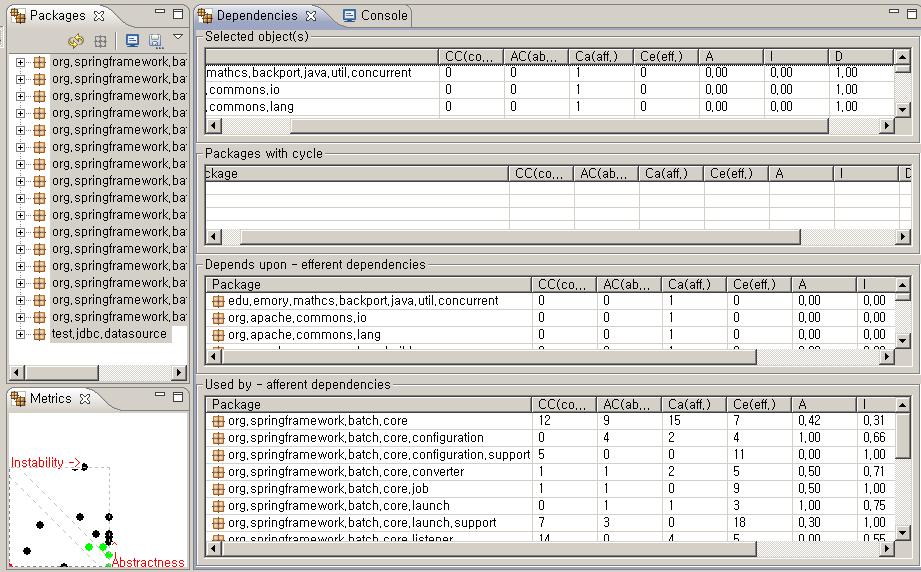The height and width of the screenshot is (572, 921).
Task: Click the Depends upon horizontal scrollbar thumb
Action: [x=488, y=356]
